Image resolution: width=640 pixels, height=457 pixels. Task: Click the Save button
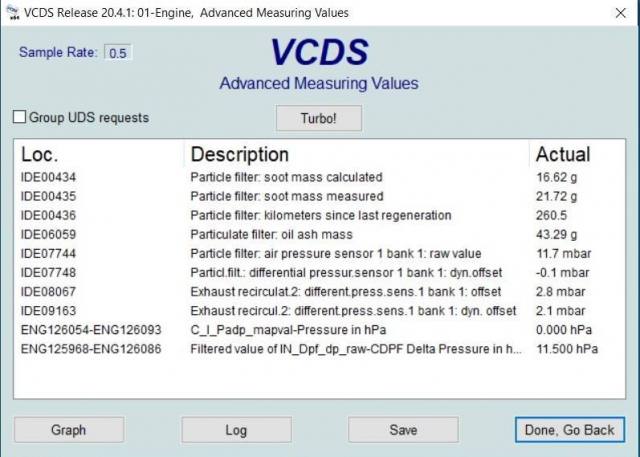[403, 430]
